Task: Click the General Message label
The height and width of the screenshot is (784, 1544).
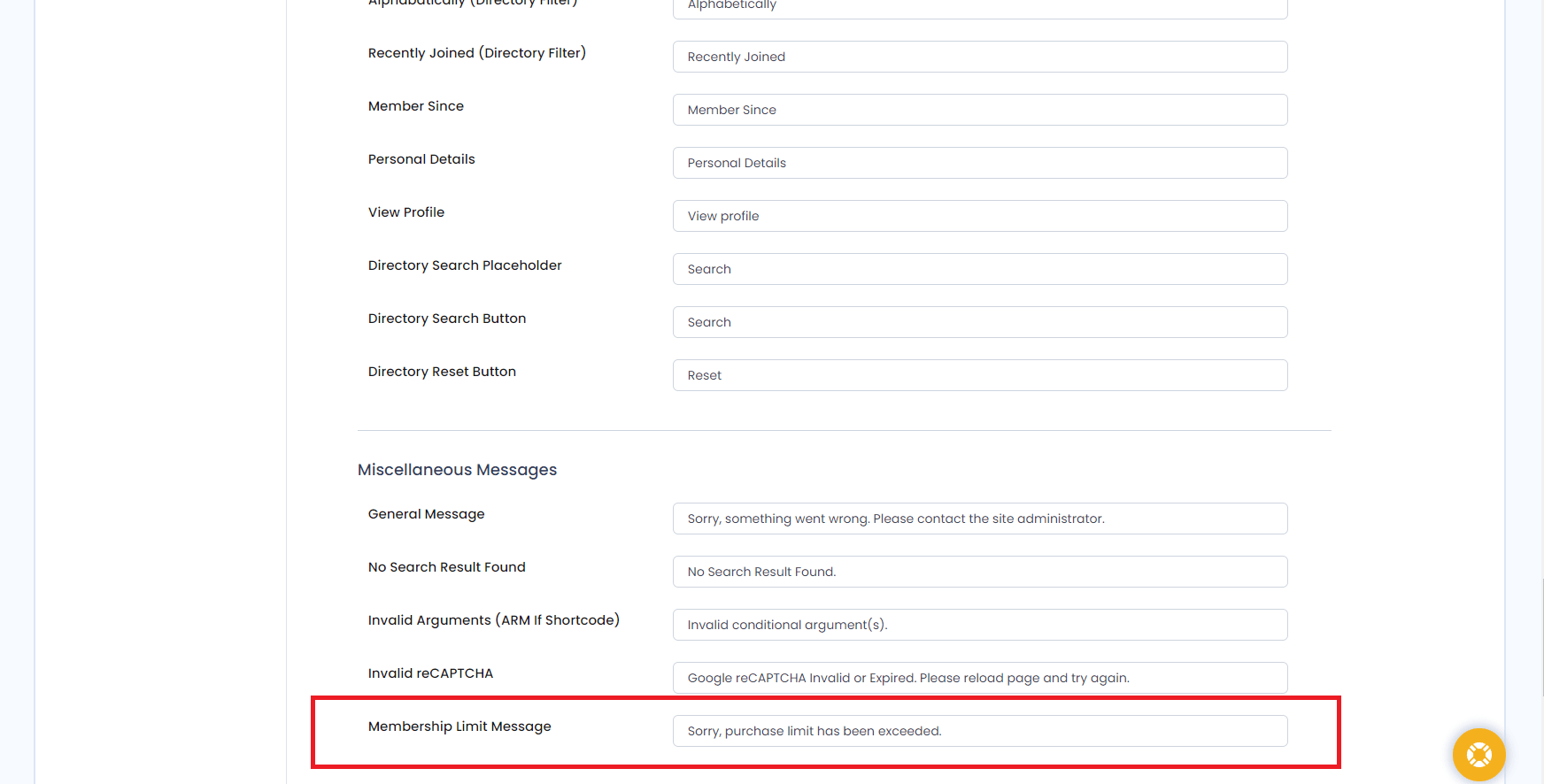Action: pyautogui.click(x=426, y=514)
